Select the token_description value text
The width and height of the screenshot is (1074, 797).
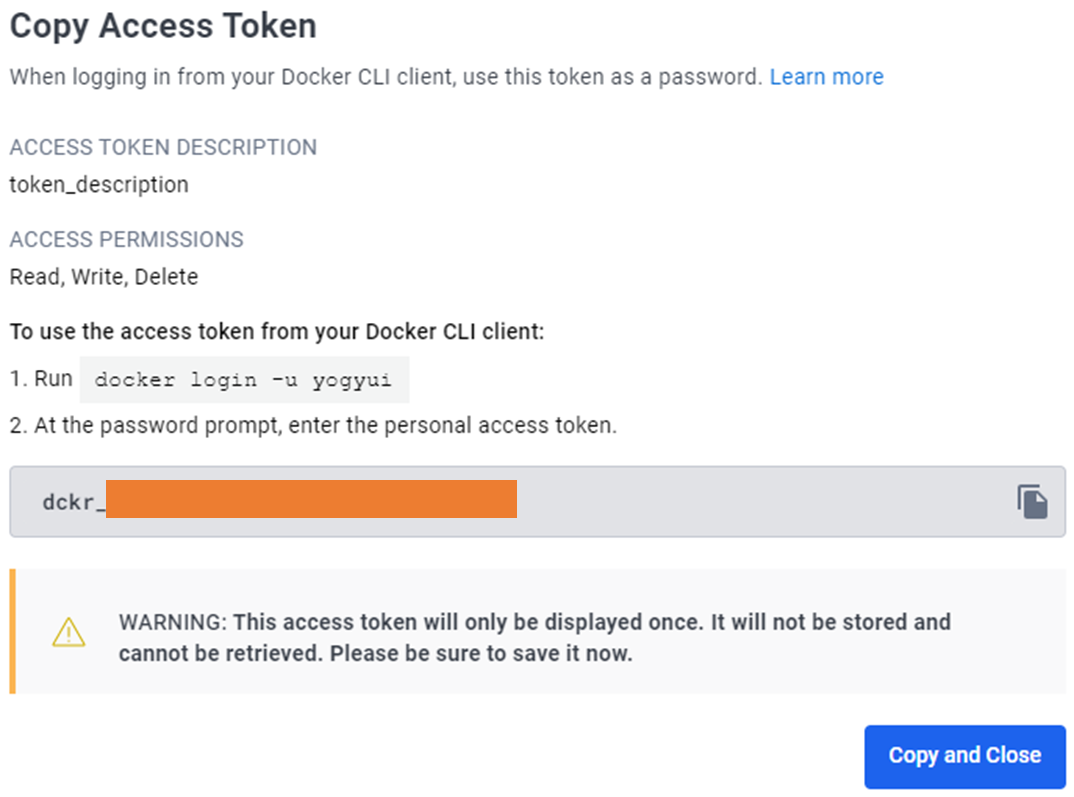coord(99,185)
